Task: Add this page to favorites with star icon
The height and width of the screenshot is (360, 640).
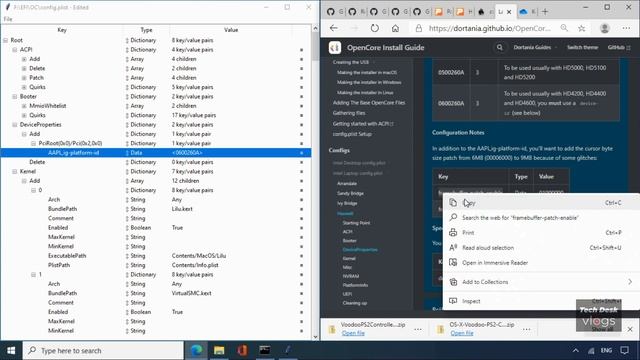Action: tap(582, 28)
